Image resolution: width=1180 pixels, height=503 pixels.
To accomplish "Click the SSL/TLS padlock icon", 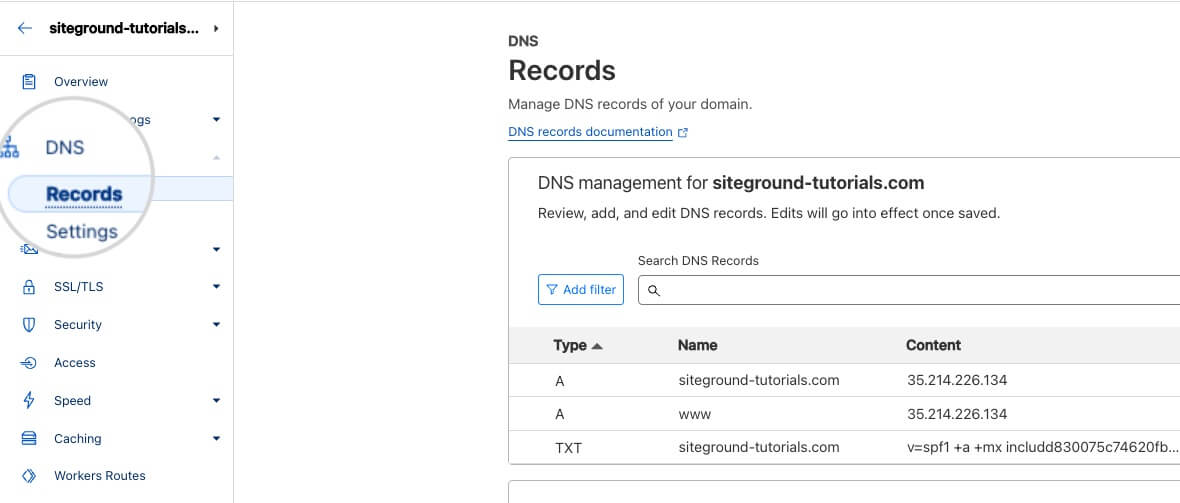I will (x=29, y=287).
